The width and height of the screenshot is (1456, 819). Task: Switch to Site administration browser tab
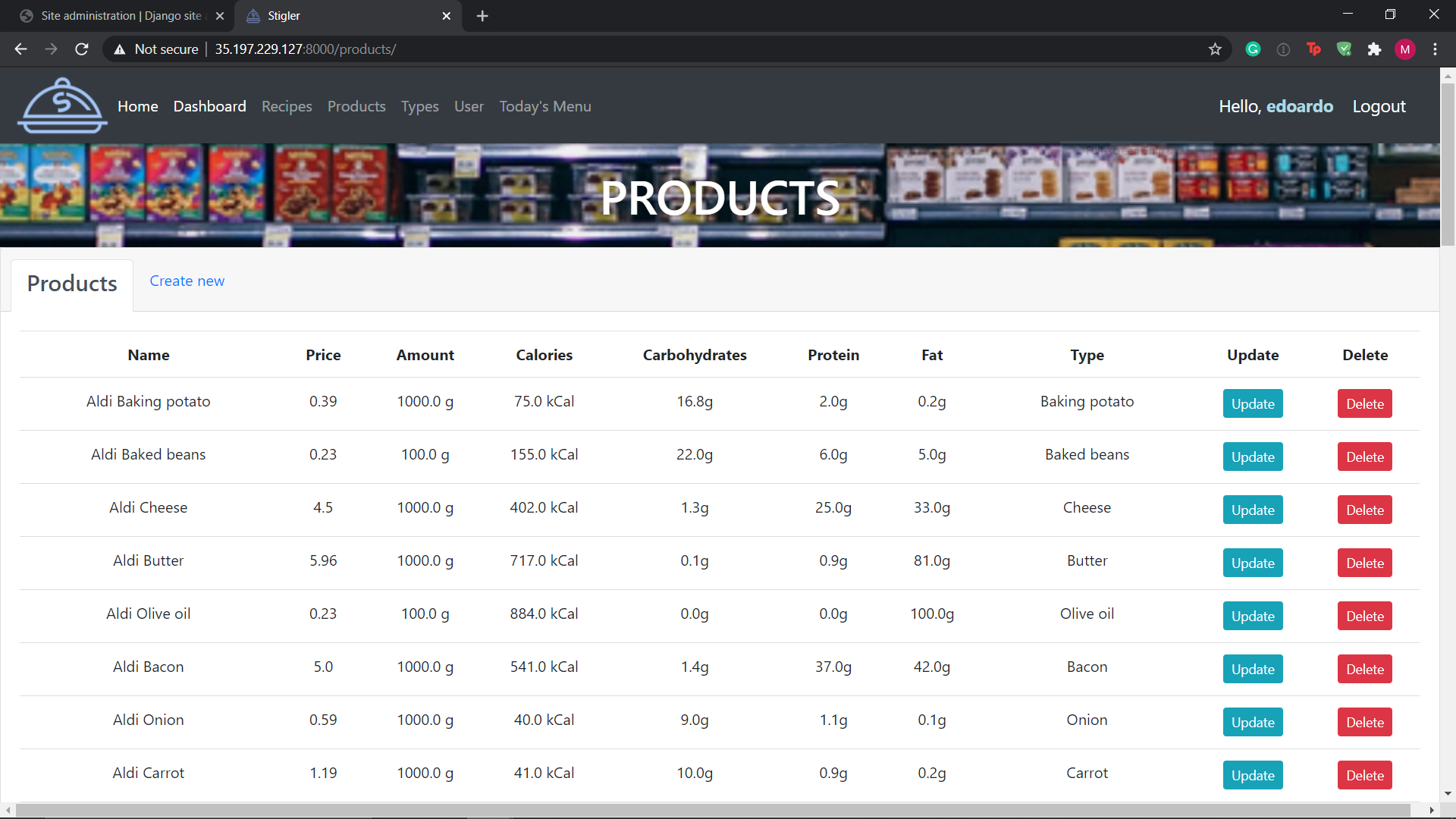tap(121, 16)
